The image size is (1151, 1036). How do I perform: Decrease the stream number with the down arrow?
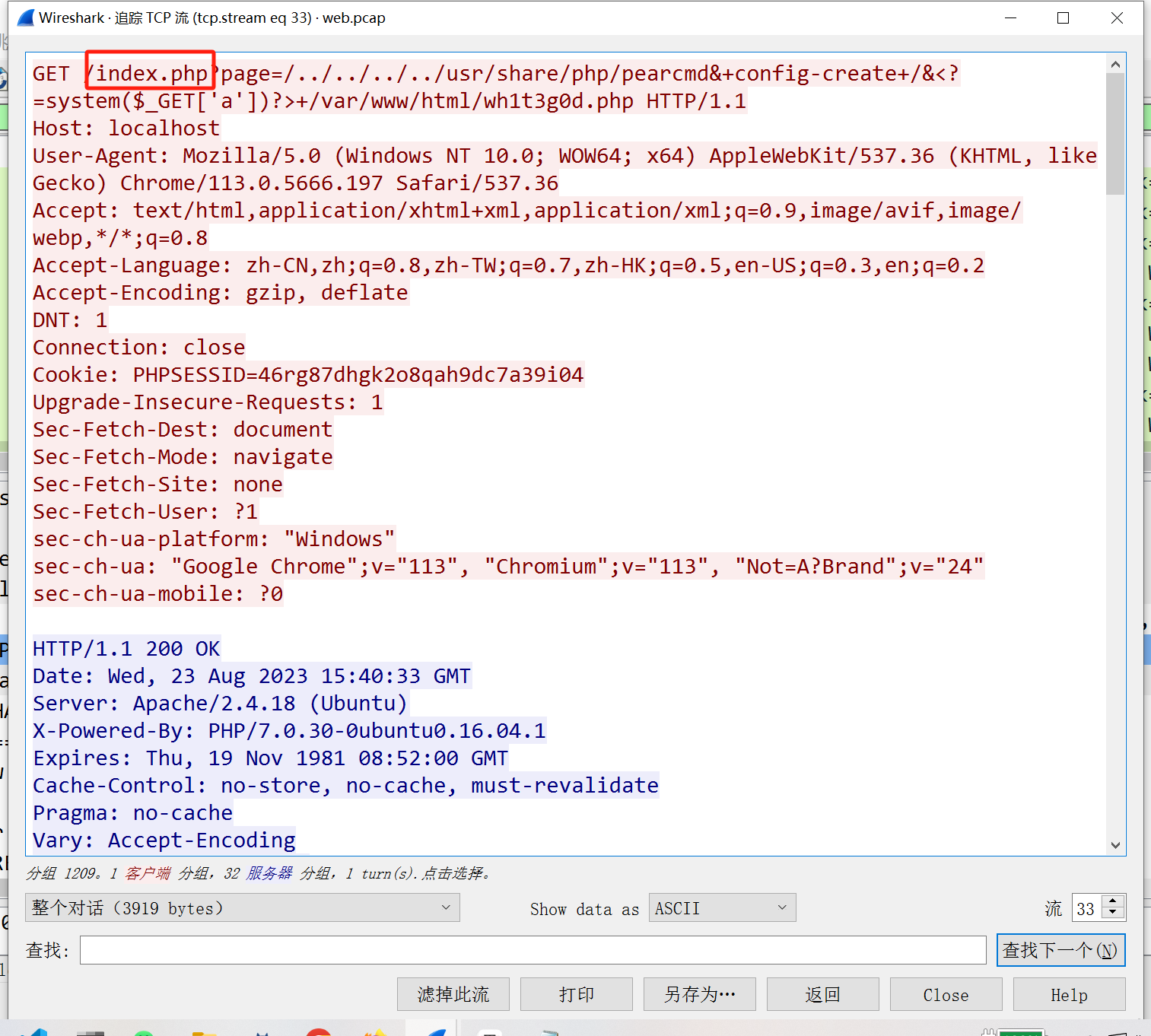(x=1112, y=914)
